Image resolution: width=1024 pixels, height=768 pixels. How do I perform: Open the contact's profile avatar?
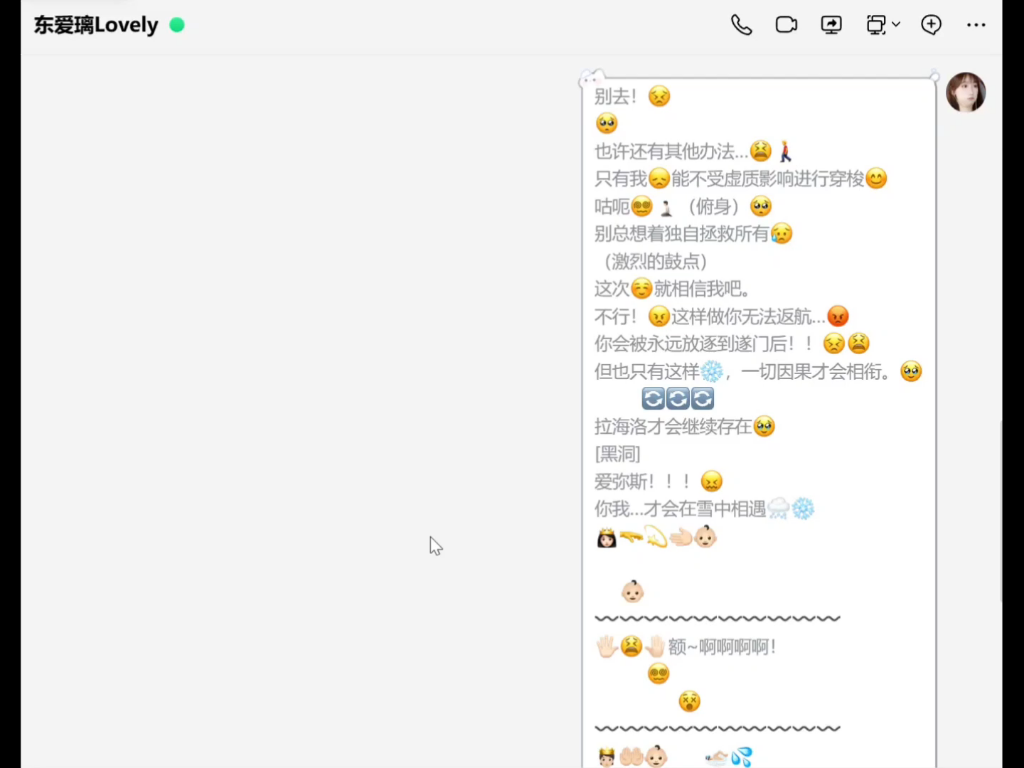tap(966, 92)
